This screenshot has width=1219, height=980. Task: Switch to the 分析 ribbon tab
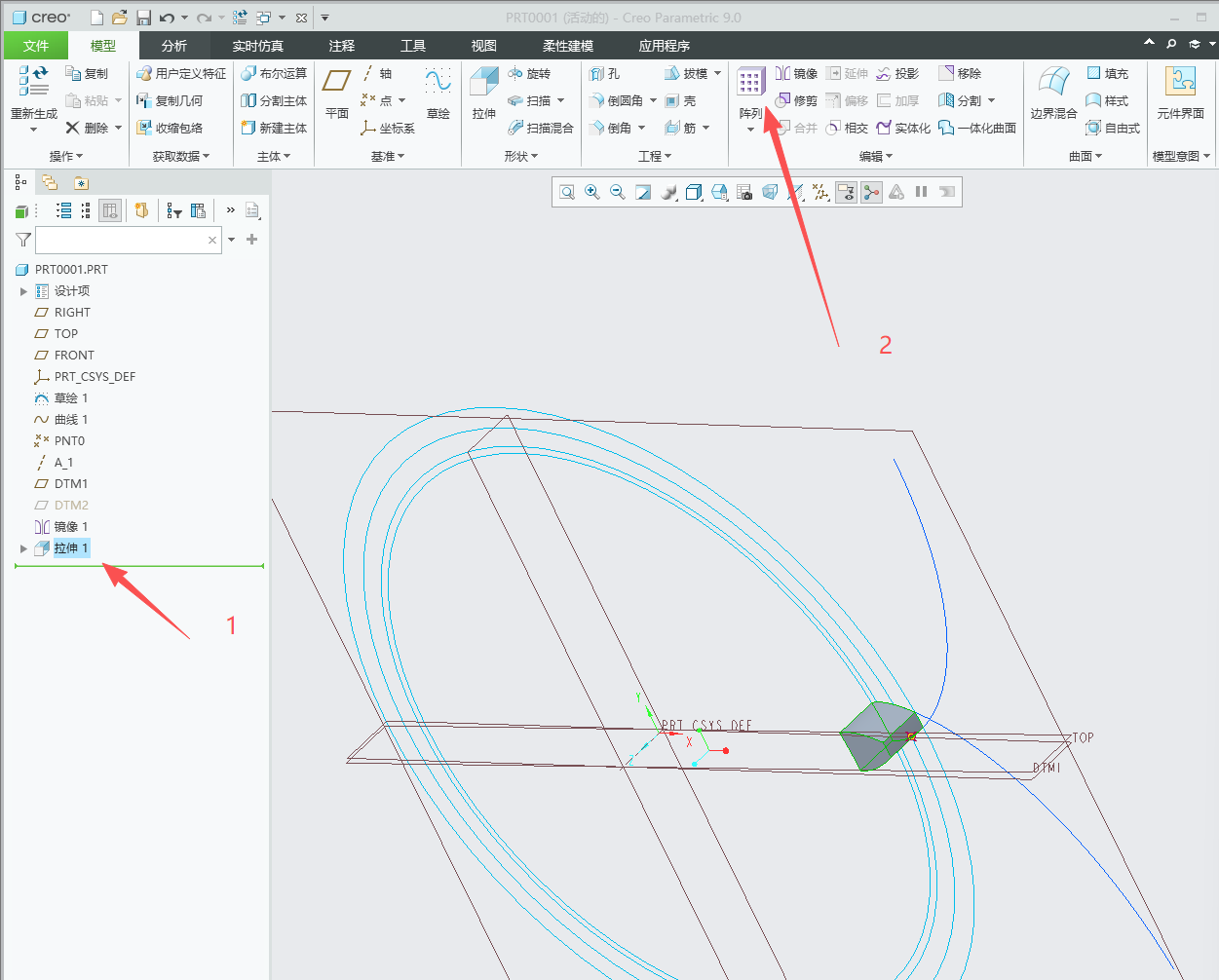[174, 46]
